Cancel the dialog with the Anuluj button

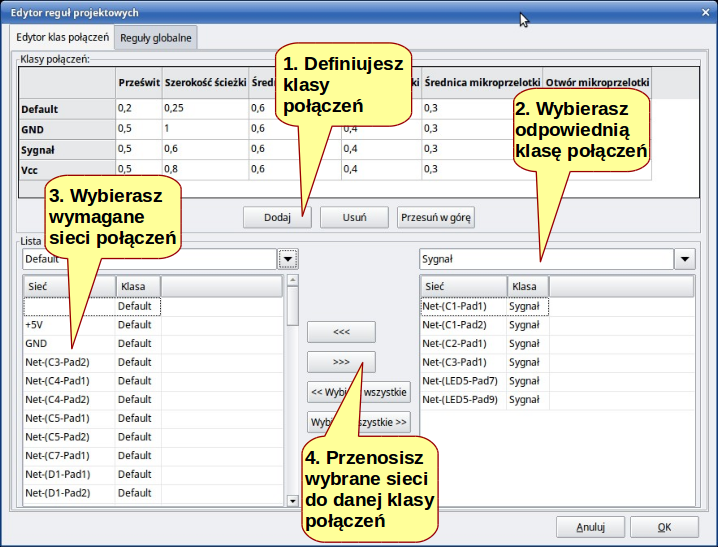click(590, 527)
